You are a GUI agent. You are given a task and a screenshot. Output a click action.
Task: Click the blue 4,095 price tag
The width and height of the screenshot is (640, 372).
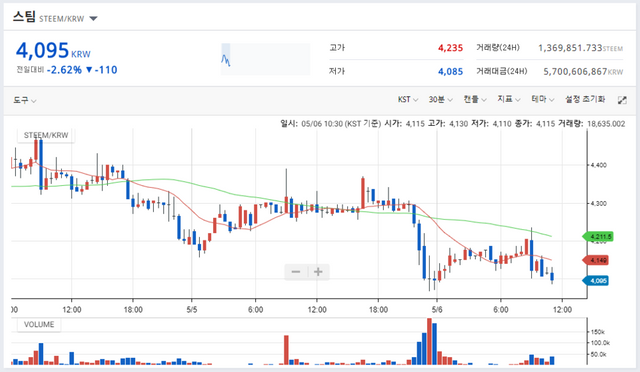coord(596,281)
